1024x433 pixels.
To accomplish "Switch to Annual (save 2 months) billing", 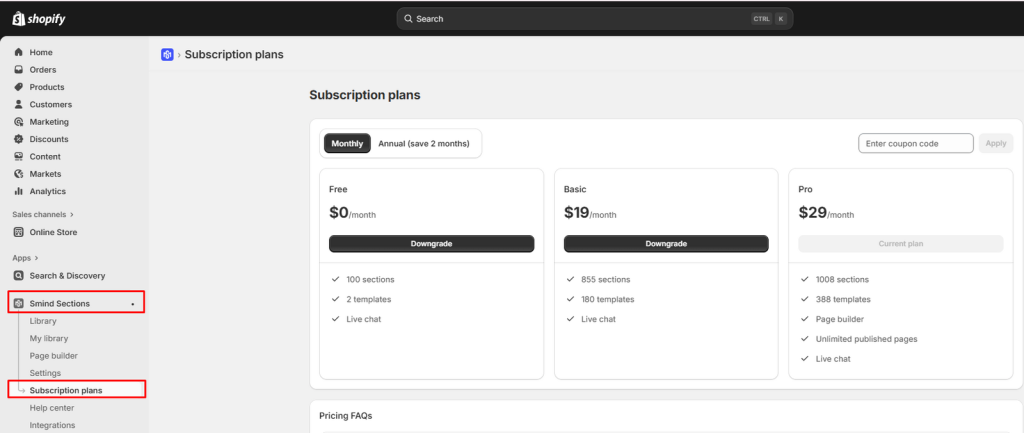I will [x=424, y=144].
